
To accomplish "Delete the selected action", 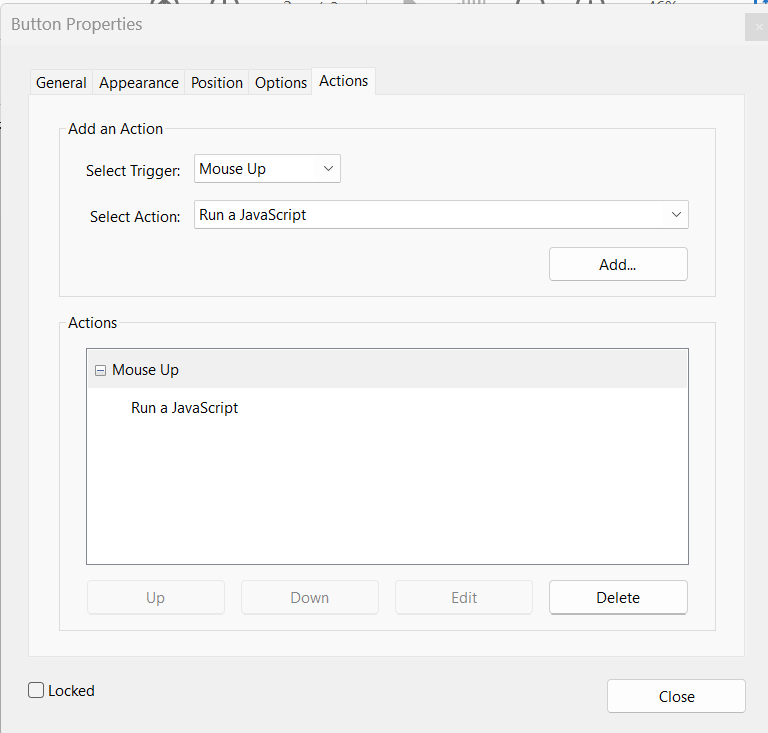I will click(x=618, y=597).
